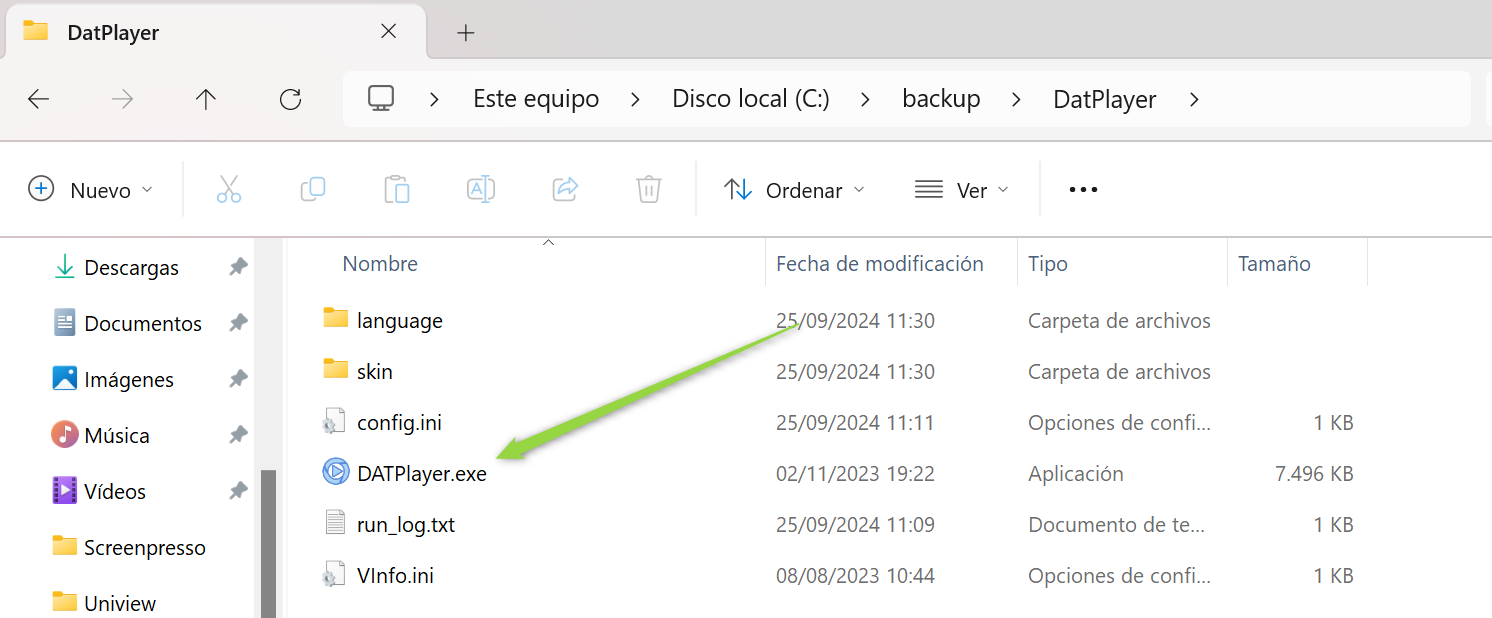This screenshot has height=618, width=1492.
Task: Click the config.ini file icon
Action: (334, 422)
